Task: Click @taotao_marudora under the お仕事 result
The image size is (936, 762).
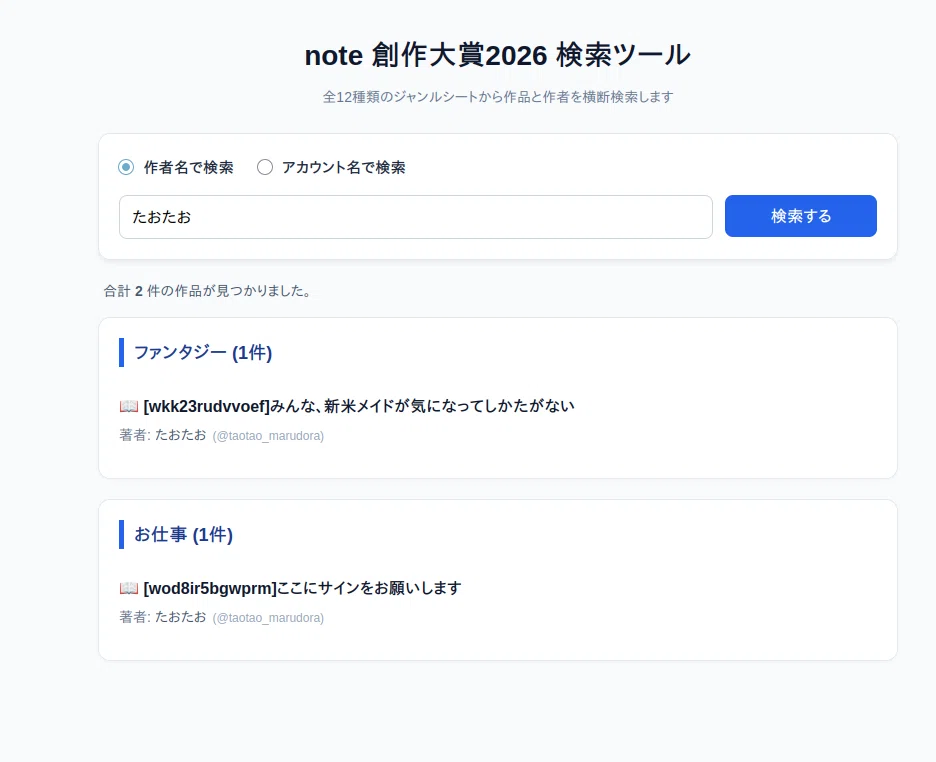Action: click(268, 618)
